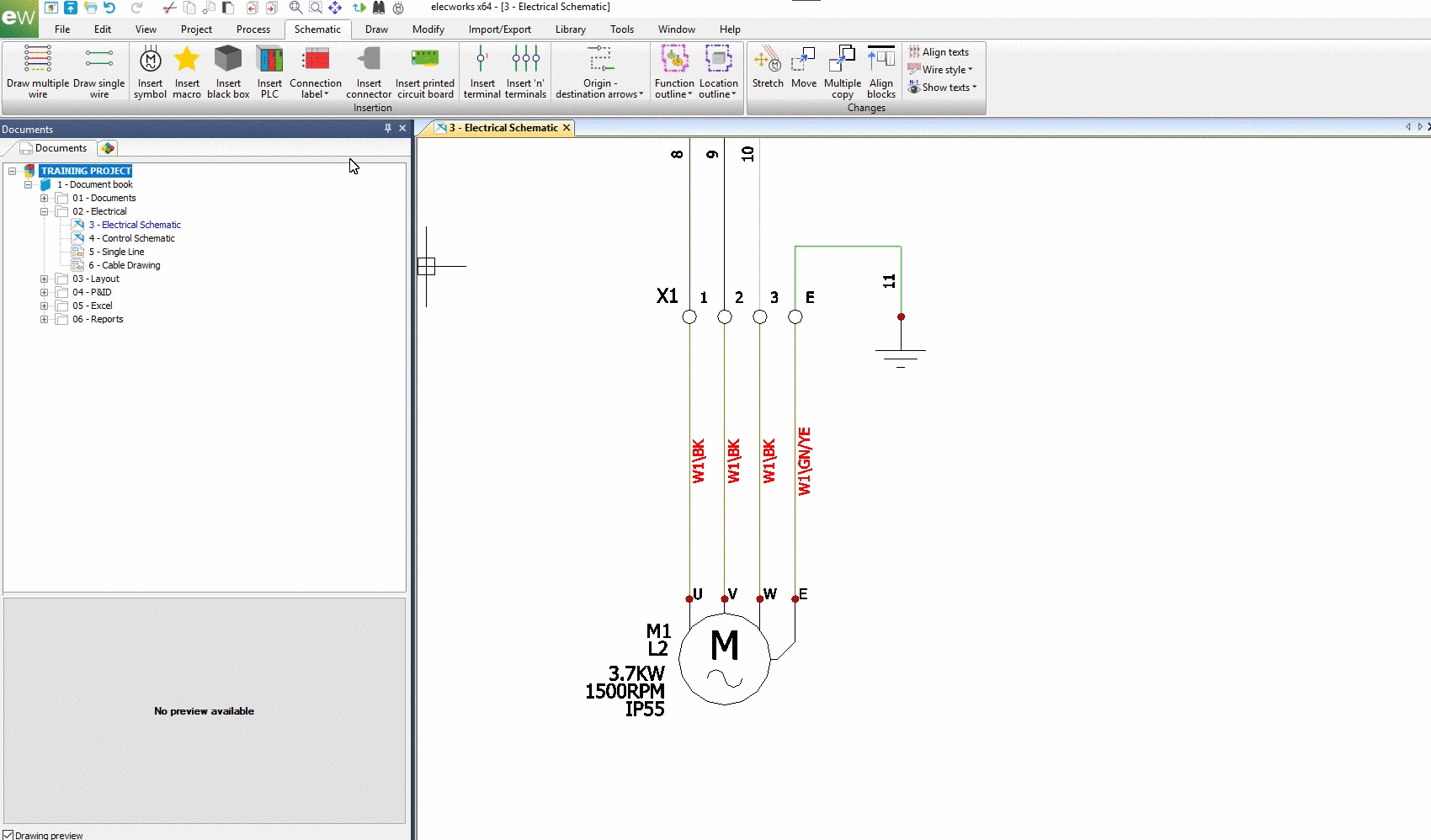1431x840 pixels.
Task: Select 6 - Cable Drawing item
Action: click(x=125, y=265)
